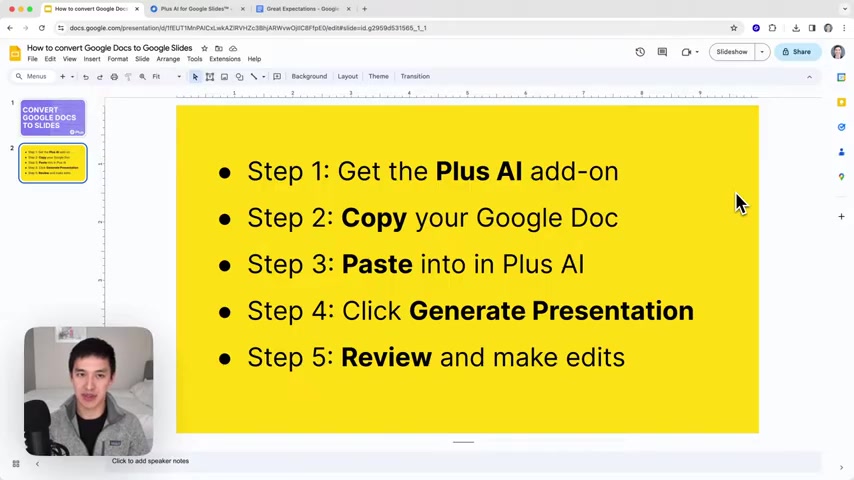Click the print icon

[x=114, y=77]
